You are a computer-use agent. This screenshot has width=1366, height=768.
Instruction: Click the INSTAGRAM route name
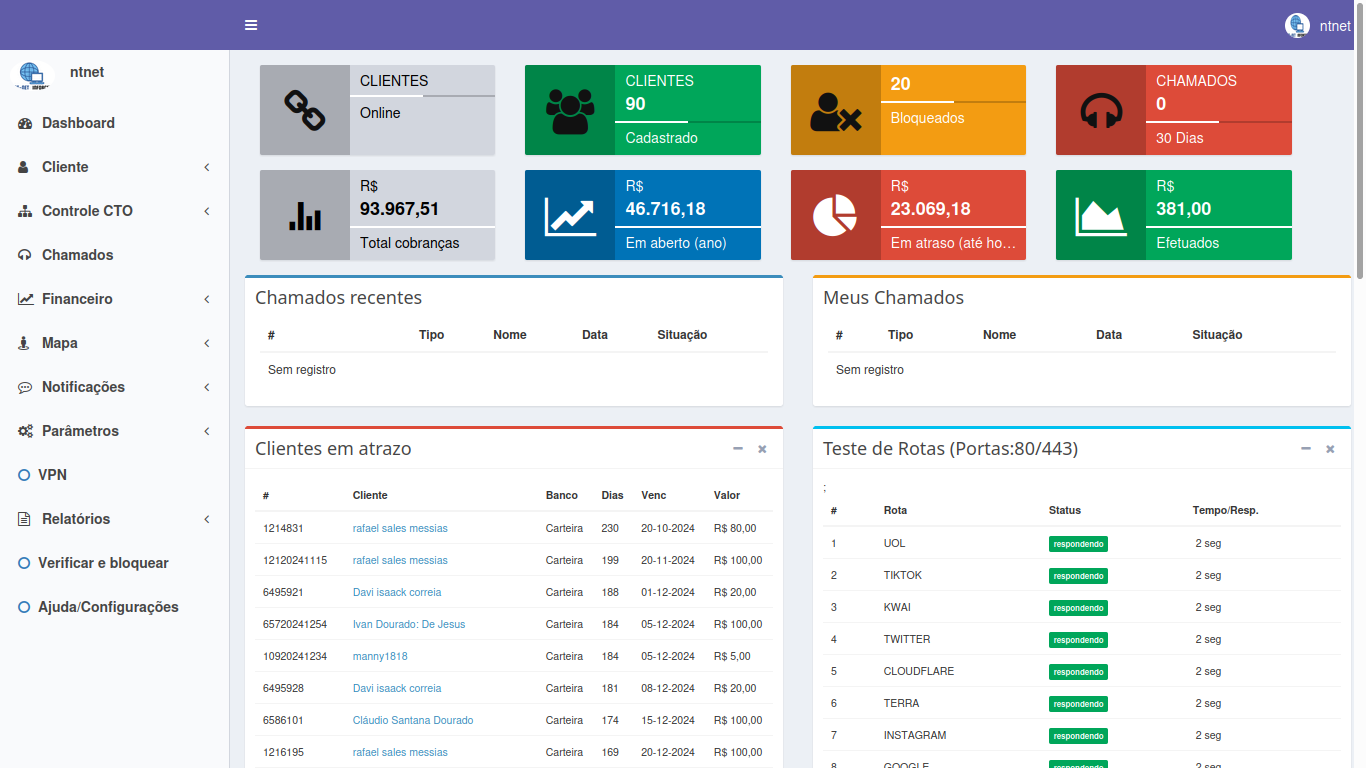[915, 735]
